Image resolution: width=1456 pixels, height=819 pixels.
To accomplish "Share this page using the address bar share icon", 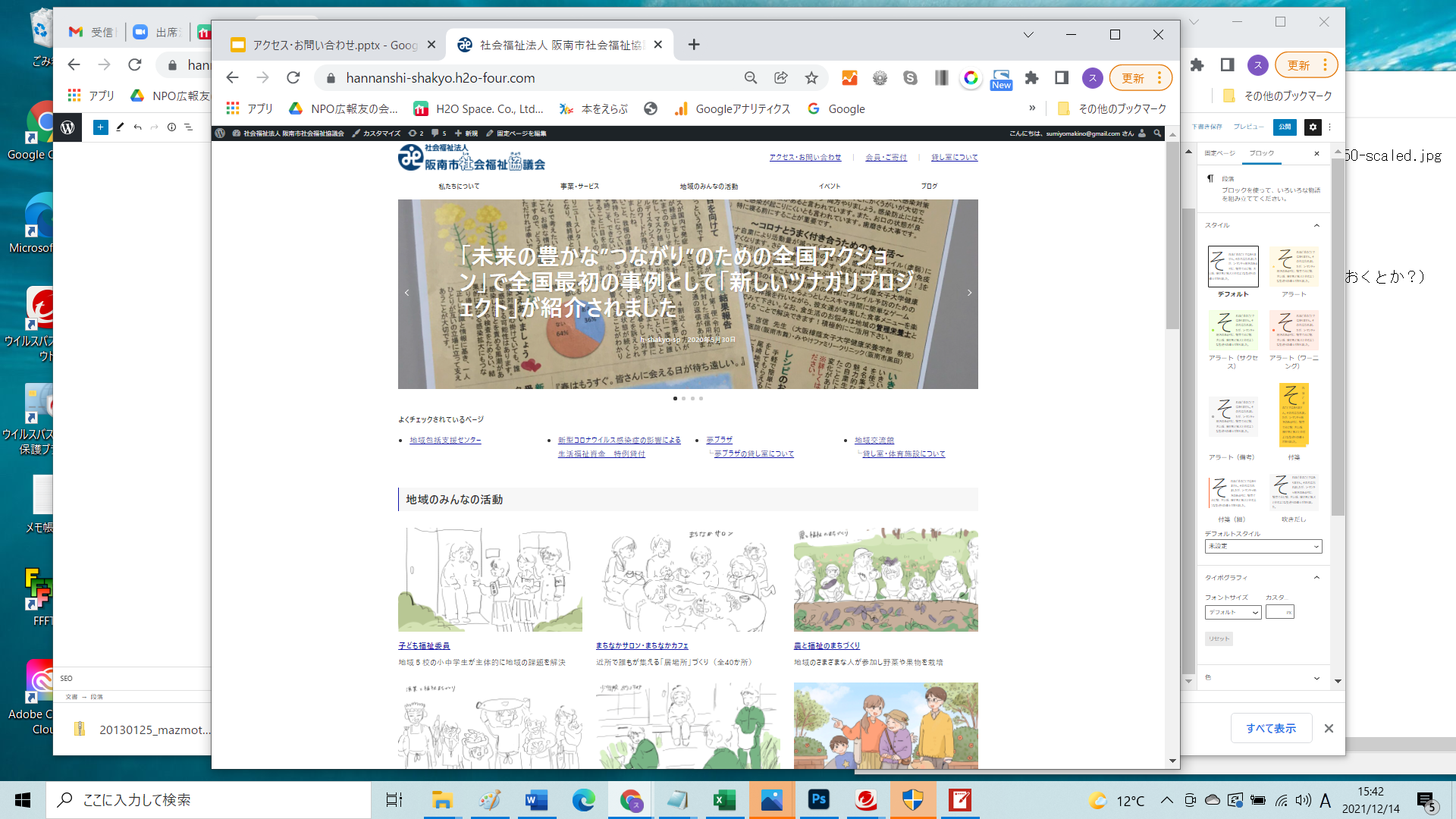I will 781,78.
